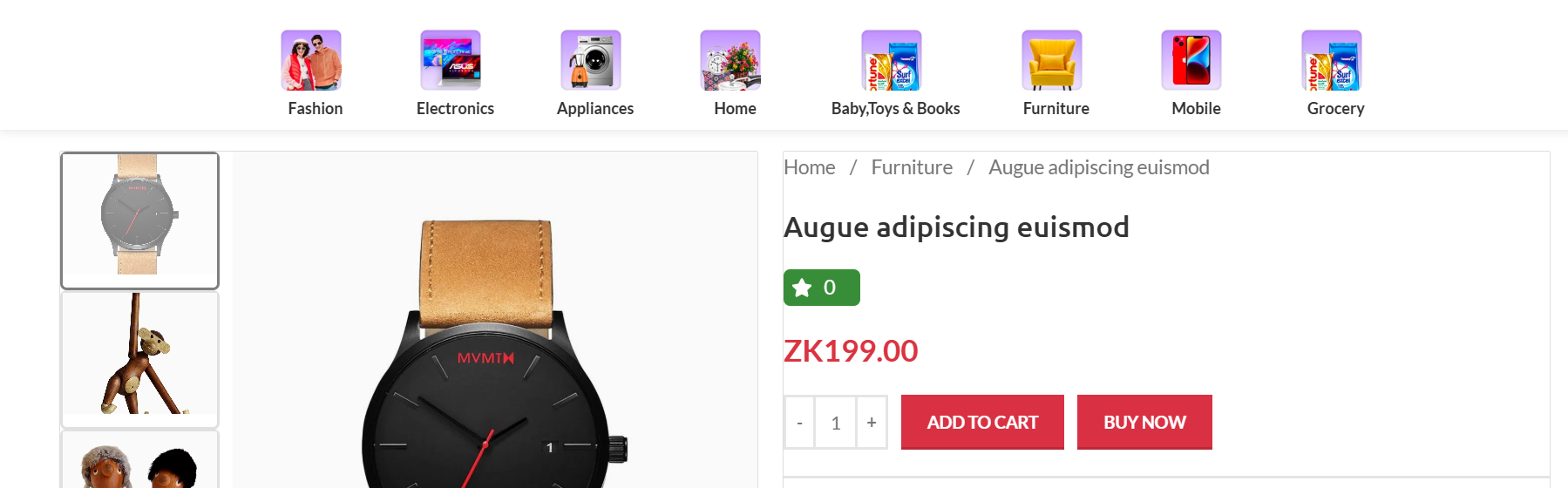Open Furniture breadcrumb link
Screen dimensions: 1568x488
pyautogui.click(x=912, y=167)
